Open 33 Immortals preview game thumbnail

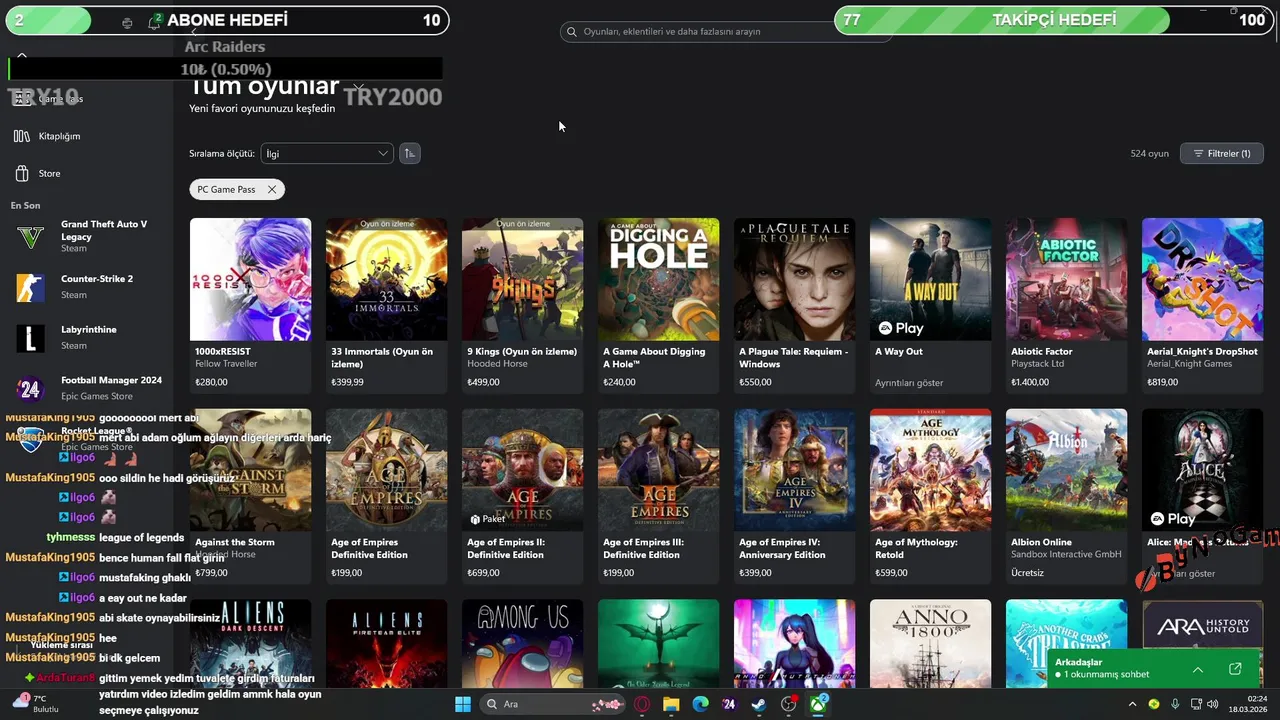386,279
